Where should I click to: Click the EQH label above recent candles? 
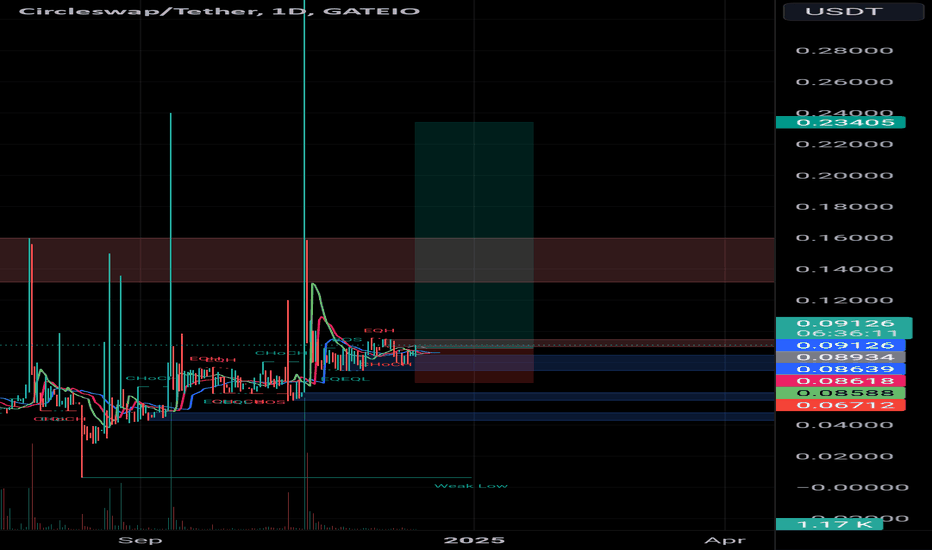(x=379, y=330)
